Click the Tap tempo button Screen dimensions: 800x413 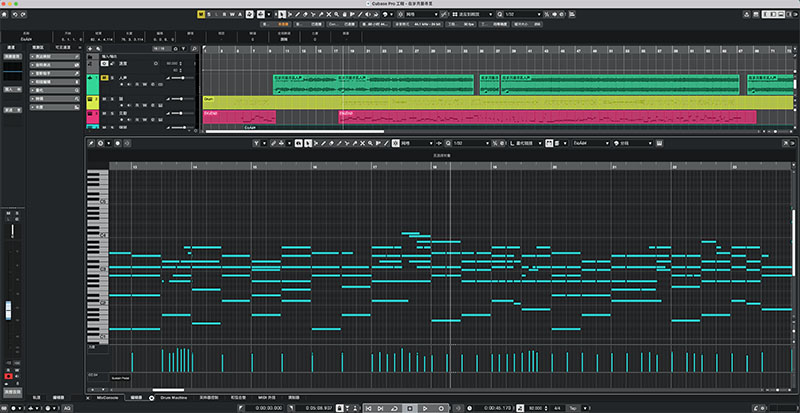pos(573,408)
